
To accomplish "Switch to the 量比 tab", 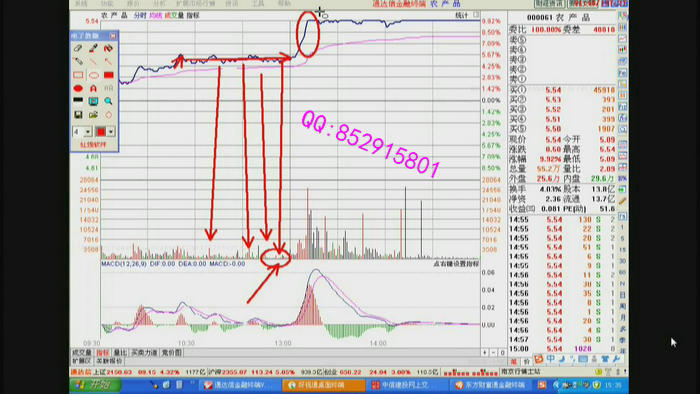I will point(120,353).
